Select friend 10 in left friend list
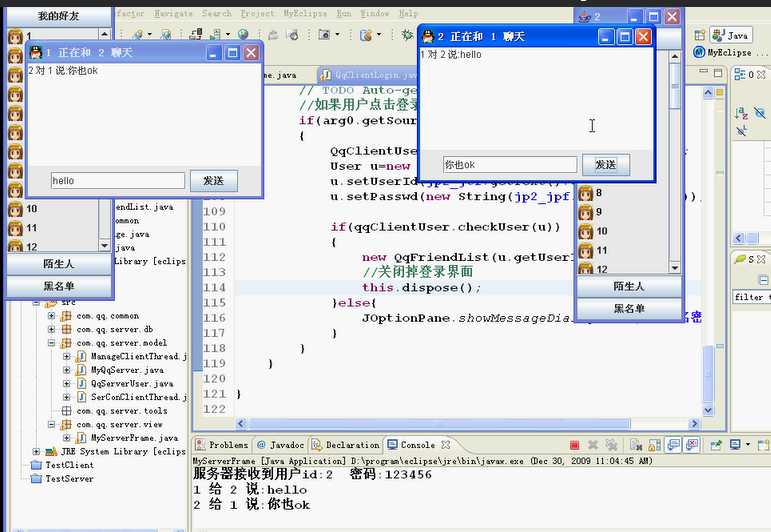Image resolution: width=771 pixels, height=532 pixels. point(53,209)
